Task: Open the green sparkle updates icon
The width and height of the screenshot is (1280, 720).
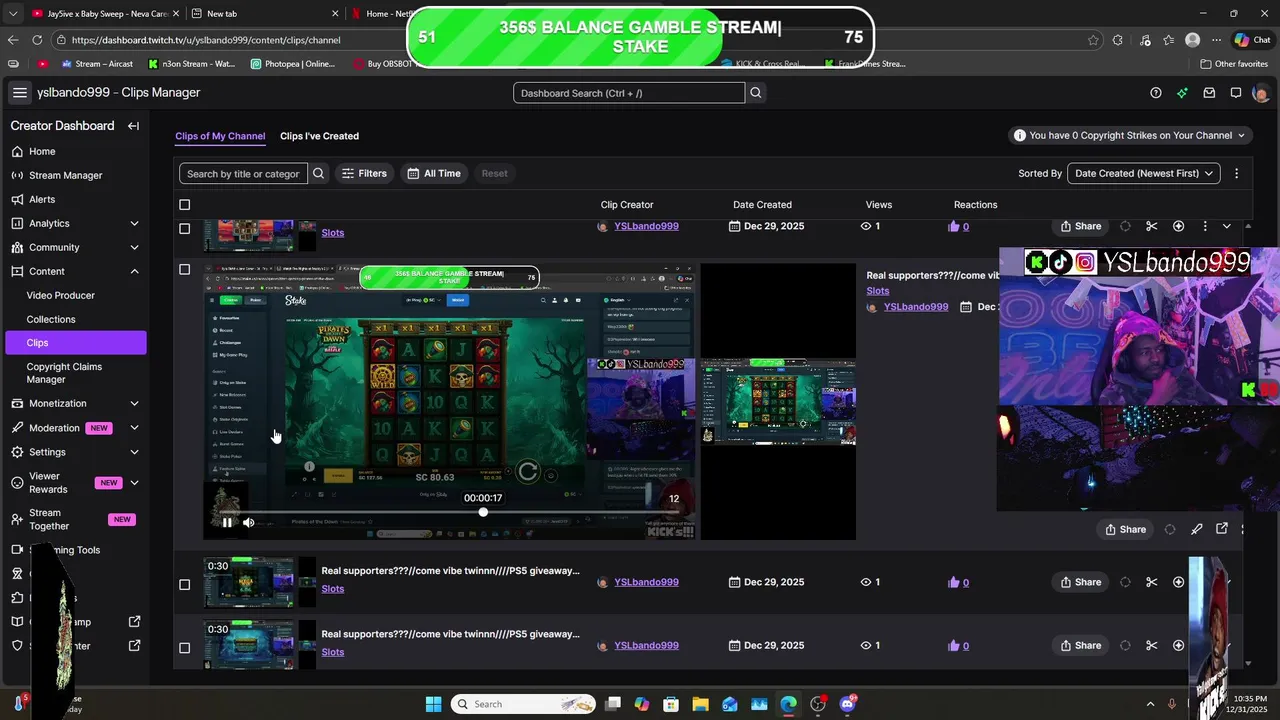Action: pyautogui.click(x=1183, y=93)
